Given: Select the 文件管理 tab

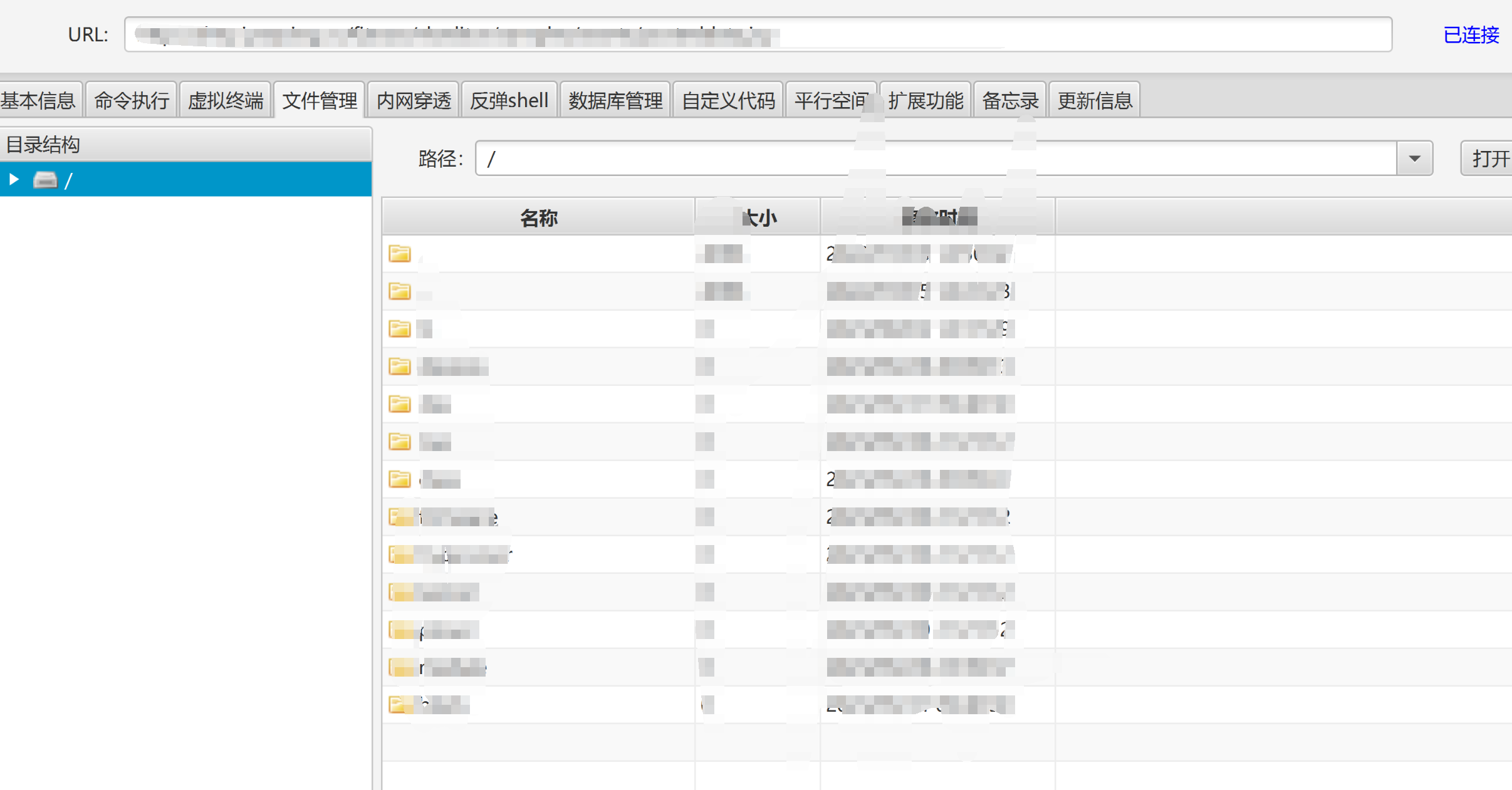Looking at the screenshot, I should [x=320, y=100].
